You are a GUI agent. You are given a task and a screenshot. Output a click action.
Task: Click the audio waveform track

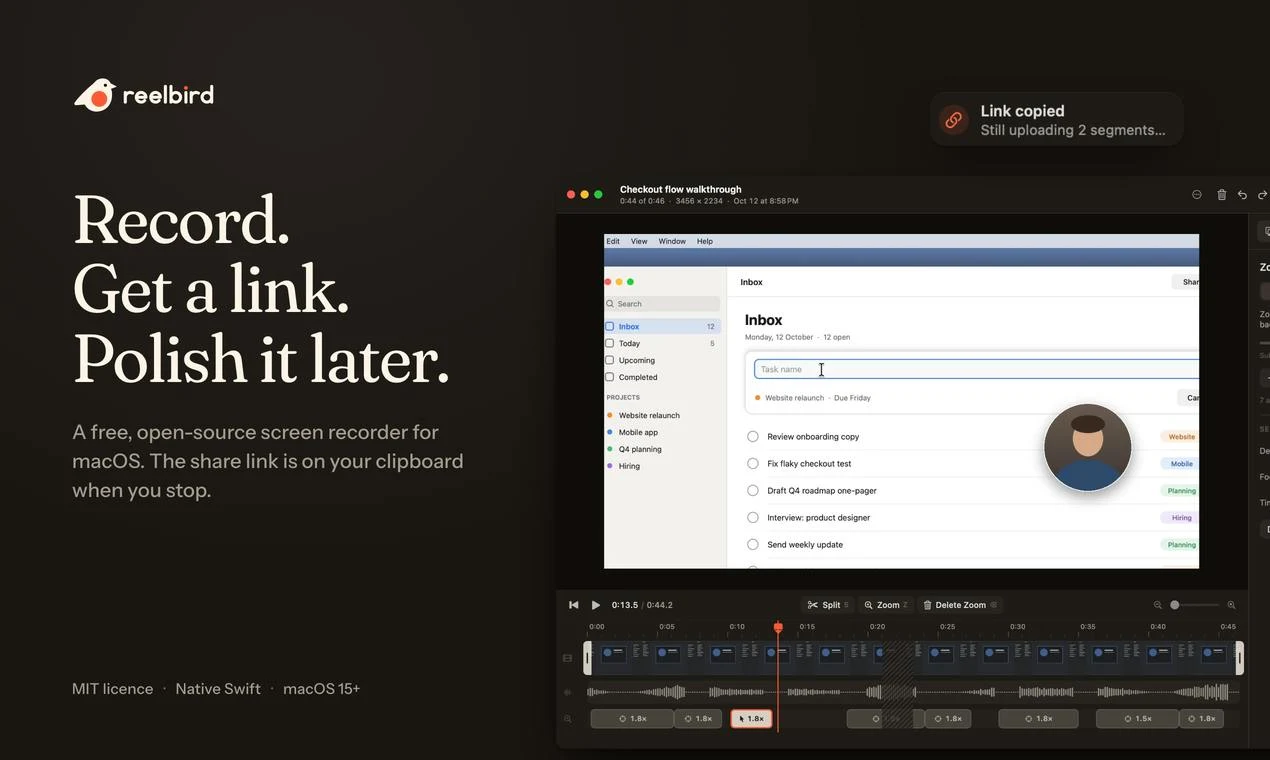pos(913,692)
